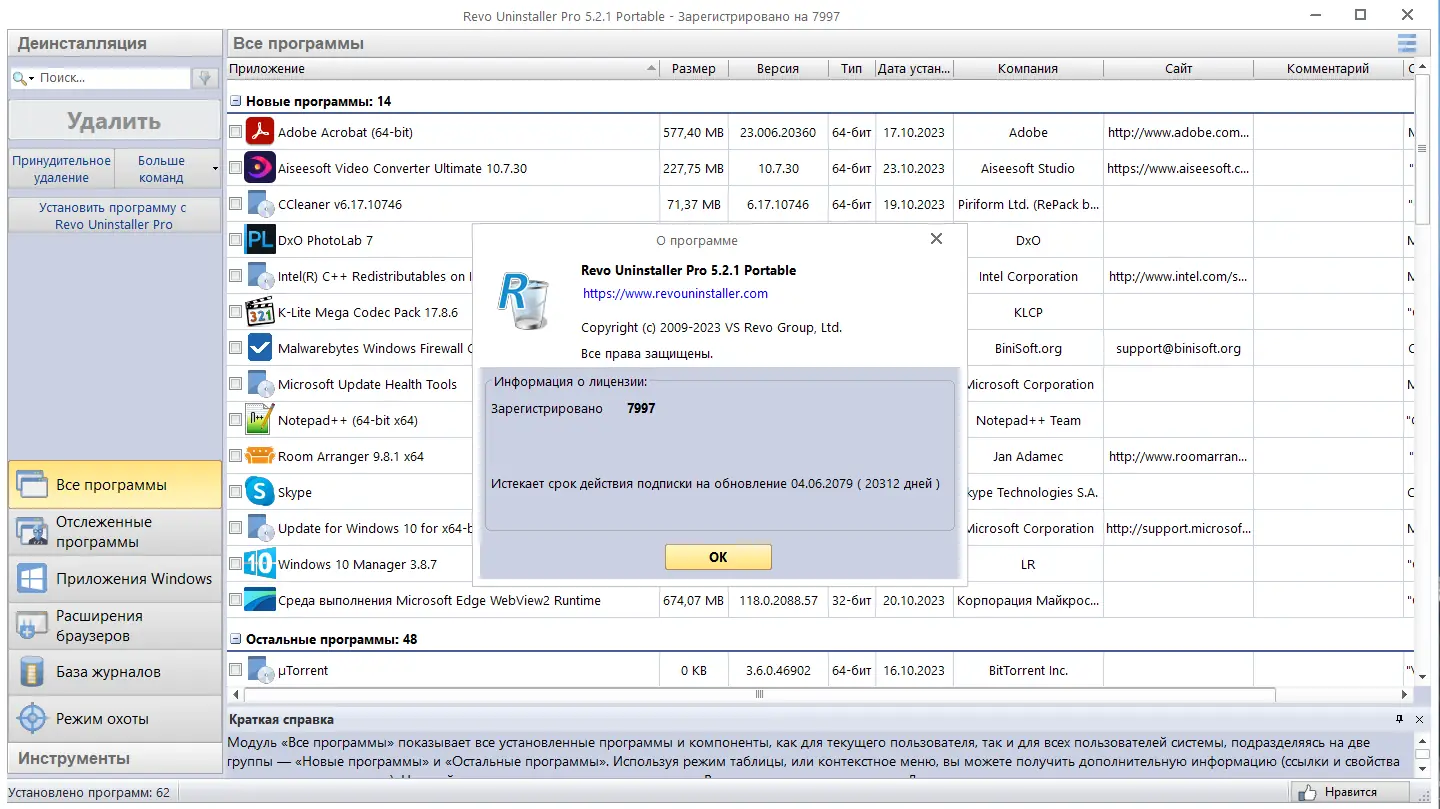Open Отслеженные программы in the sidebar
The height and width of the screenshot is (809, 1440).
click(115, 532)
